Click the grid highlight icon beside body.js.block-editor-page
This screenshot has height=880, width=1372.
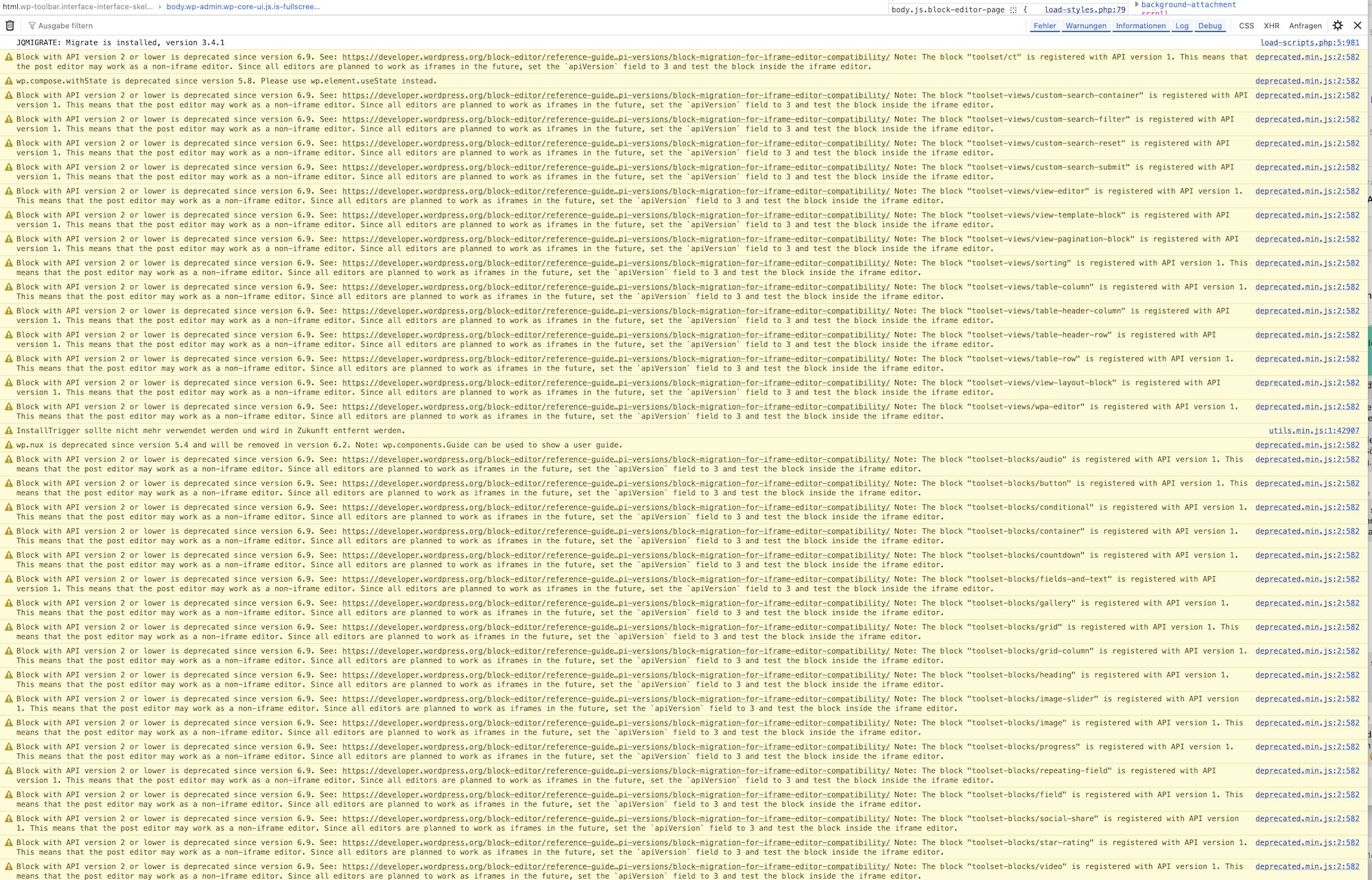(1013, 10)
